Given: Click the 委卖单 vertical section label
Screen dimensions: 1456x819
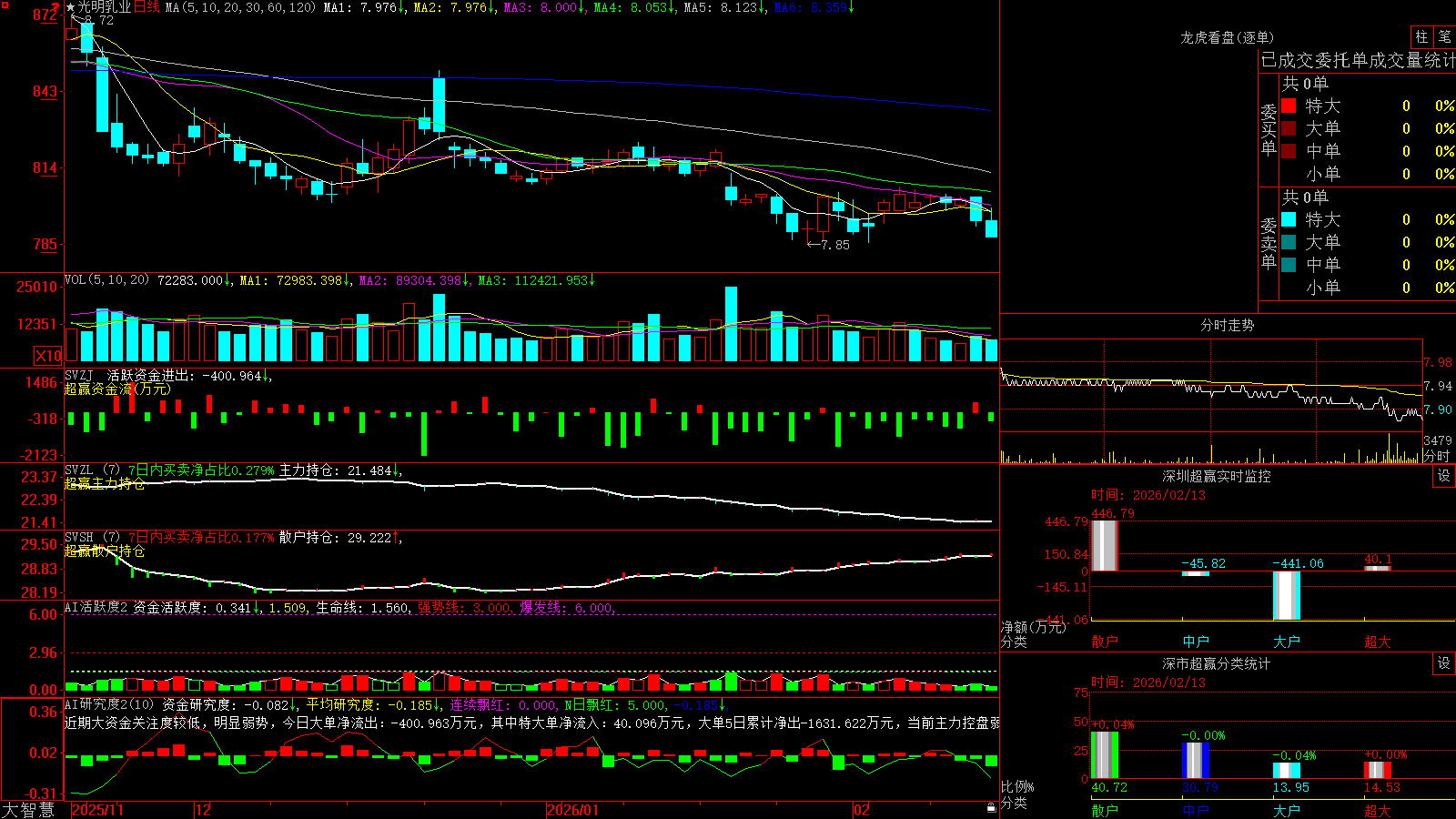Looking at the screenshot, I should click(1269, 243).
